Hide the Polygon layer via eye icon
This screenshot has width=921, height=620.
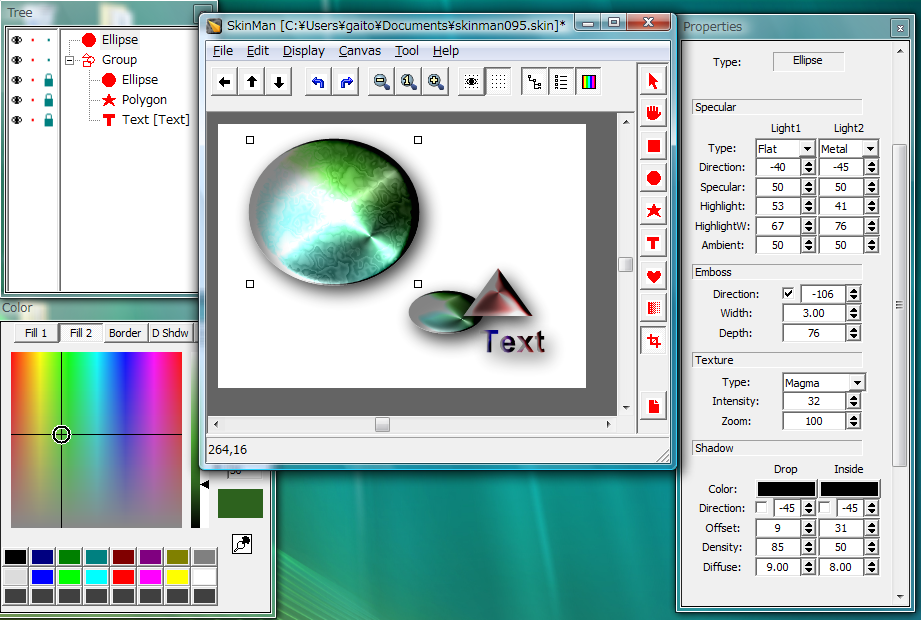pyautogui.click(x=16, y=100)
